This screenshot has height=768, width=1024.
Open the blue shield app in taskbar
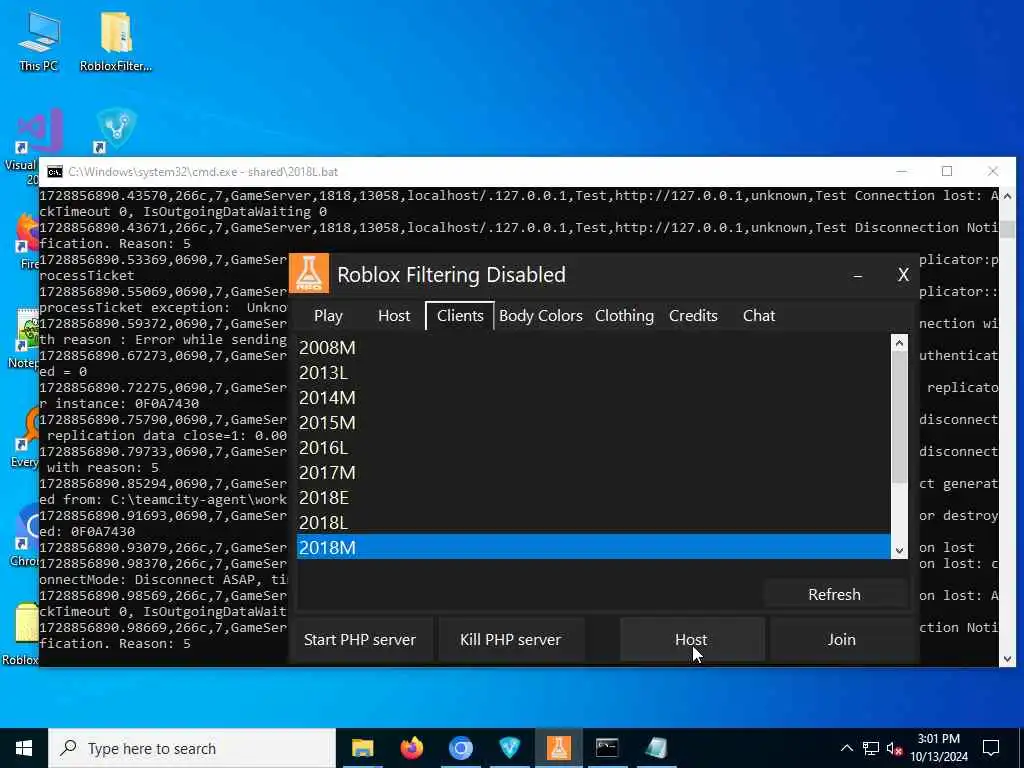point(509,748)
